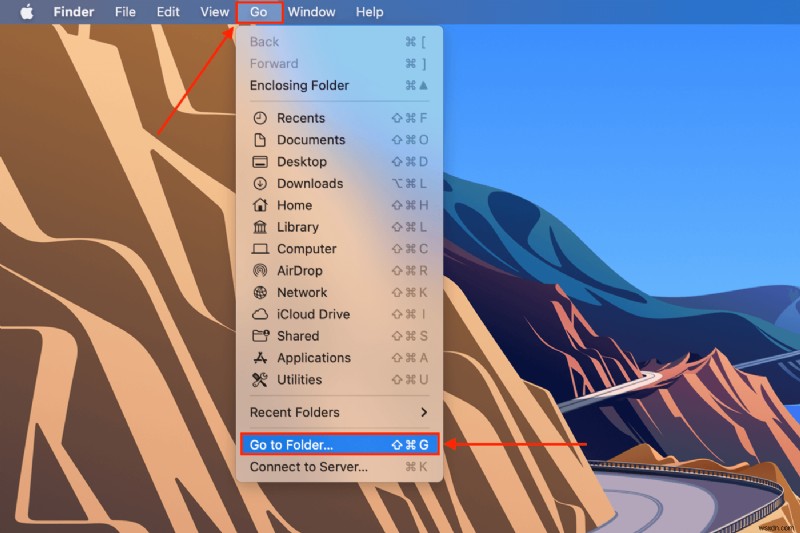
Task: Click the Computer laptop icon
Action: coord(260,249)
